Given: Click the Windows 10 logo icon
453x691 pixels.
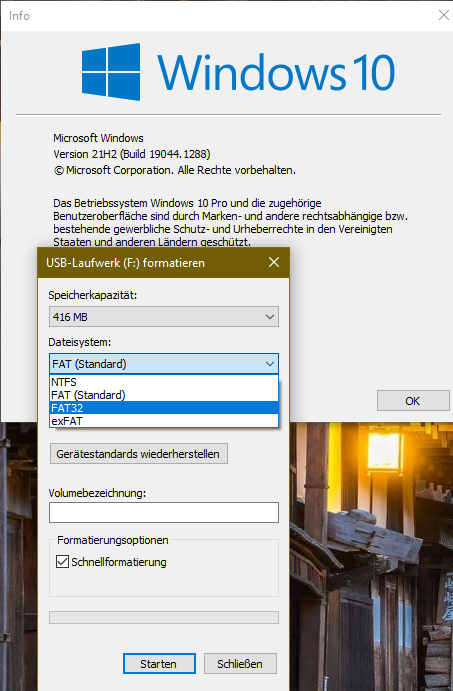Looking at the screenshot, I should click(111, 71).
